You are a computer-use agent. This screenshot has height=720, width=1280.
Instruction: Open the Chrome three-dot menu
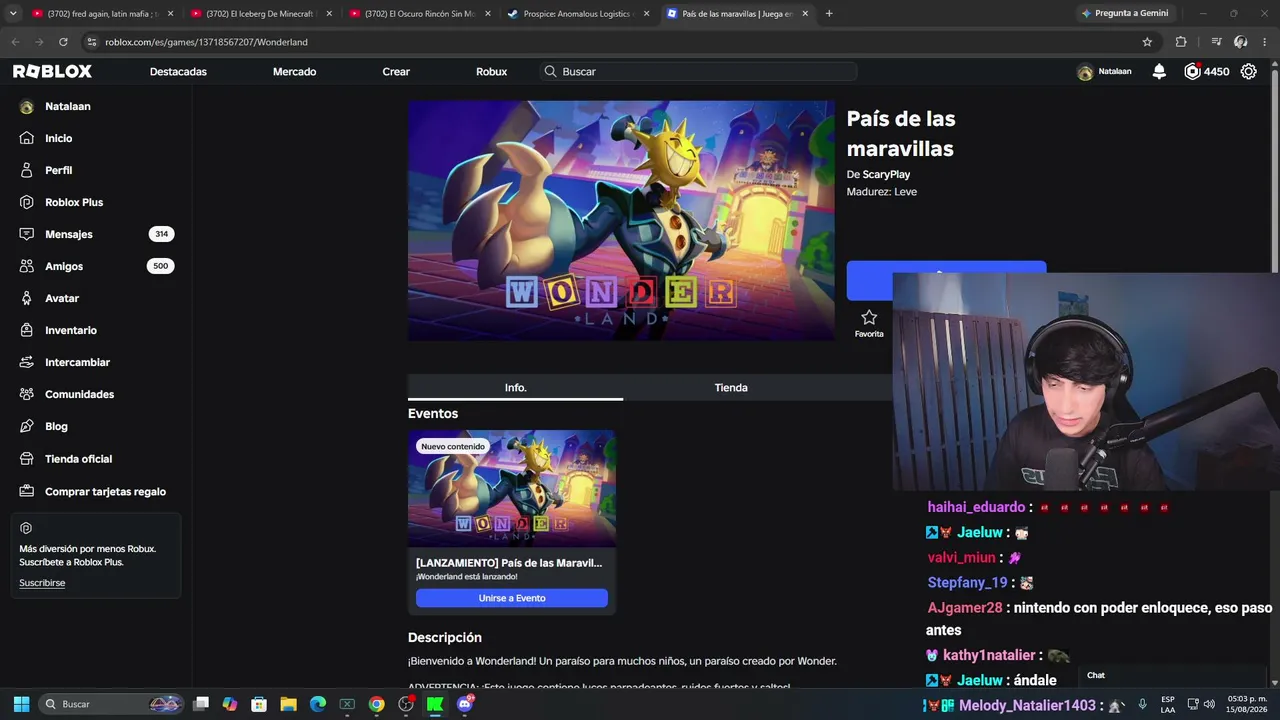click(1265, 42)
